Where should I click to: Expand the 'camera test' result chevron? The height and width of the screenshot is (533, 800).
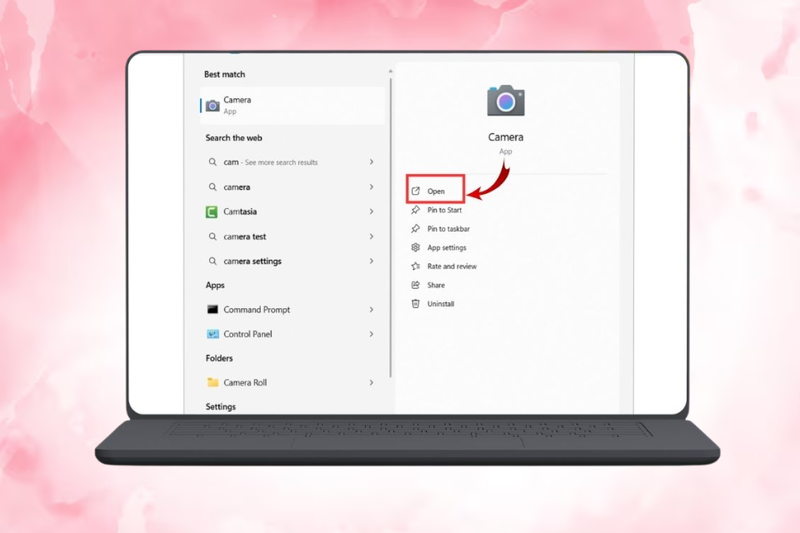point(371,237)
